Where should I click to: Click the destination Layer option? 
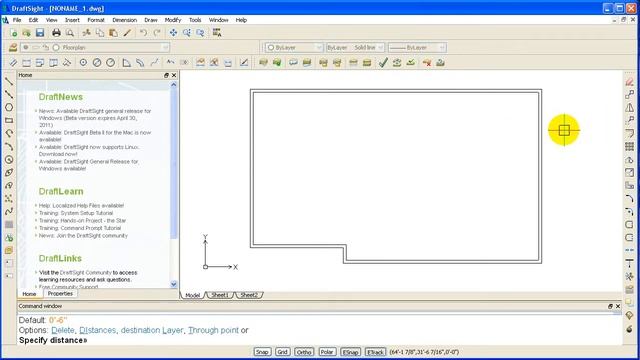pos(152,330)
